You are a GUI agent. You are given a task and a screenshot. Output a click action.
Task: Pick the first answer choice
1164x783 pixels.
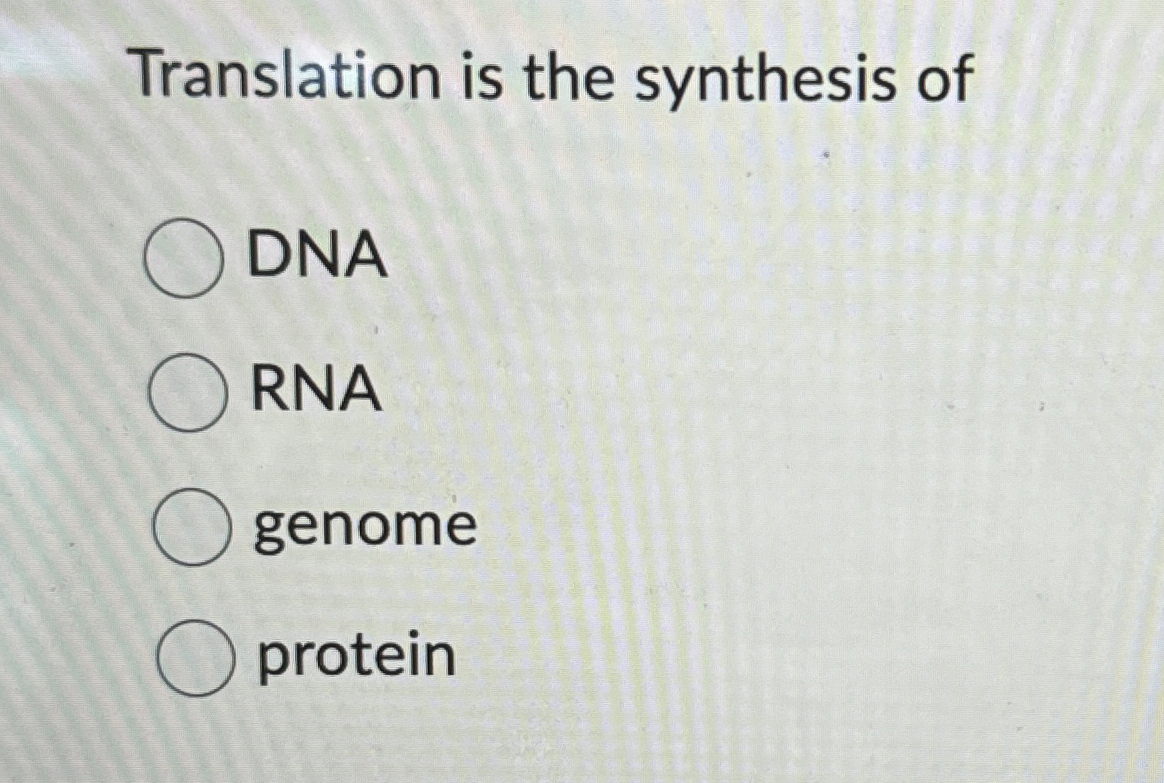click(185, 259)
